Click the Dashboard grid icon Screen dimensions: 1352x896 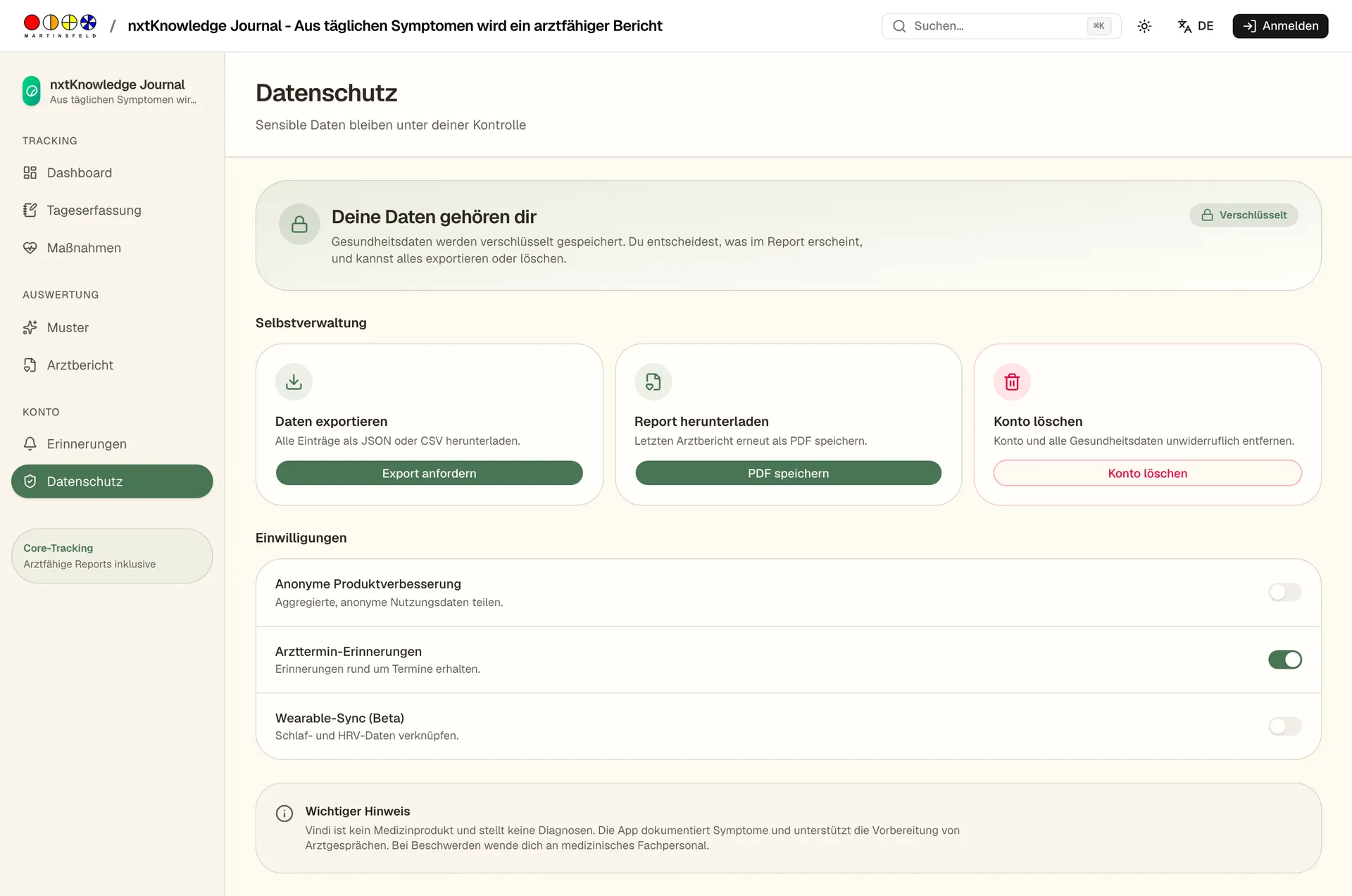pyautogui.click(x=30, y=172)
